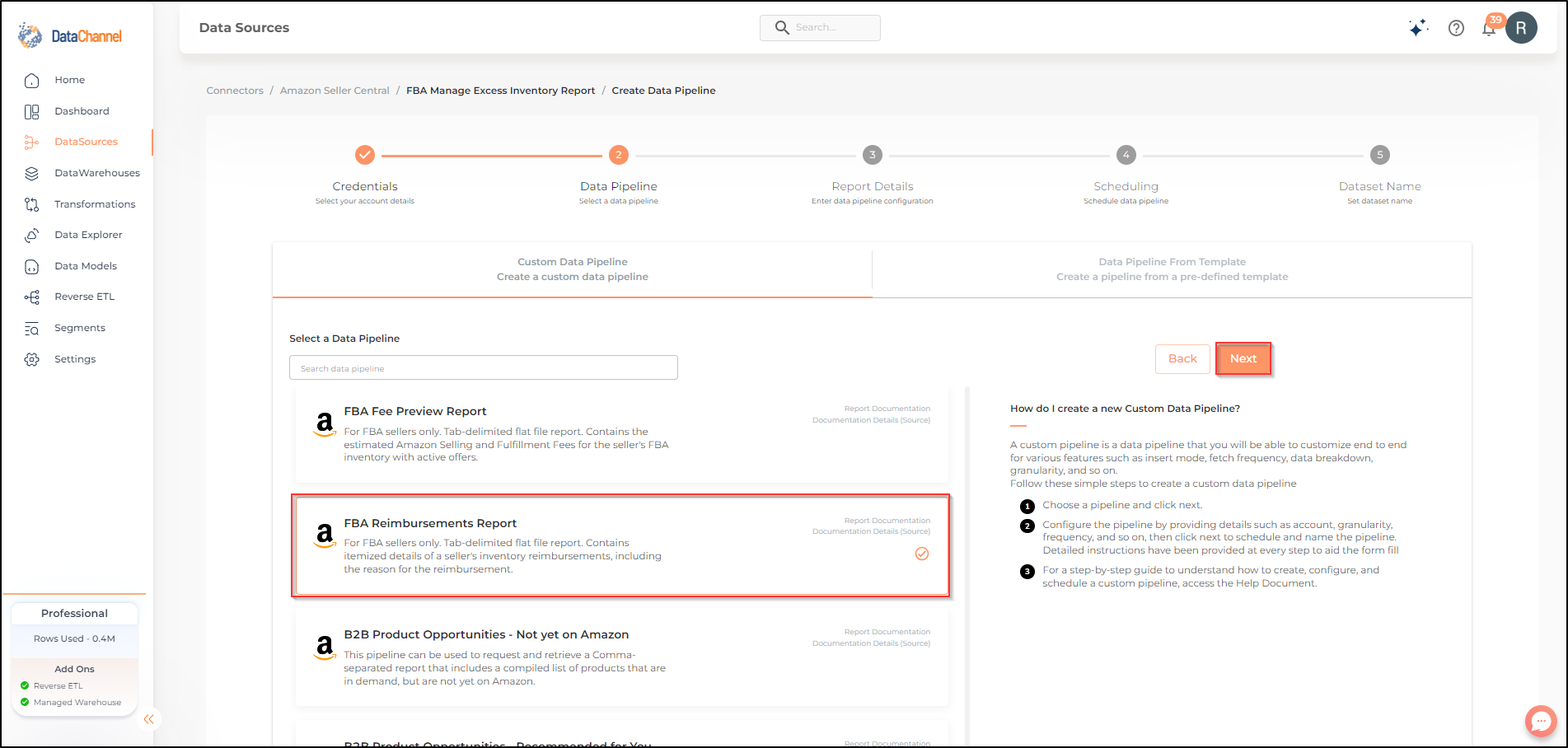This screenshot has width=1568, height=748.
Task: Open the user avatar R menu
Action: point(1521,28)
